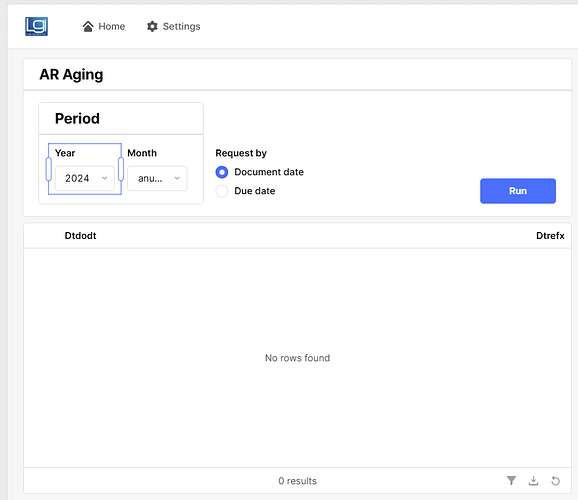Go to the Home menu item
The width and height of the screenshot is (578, 500).
104,27
